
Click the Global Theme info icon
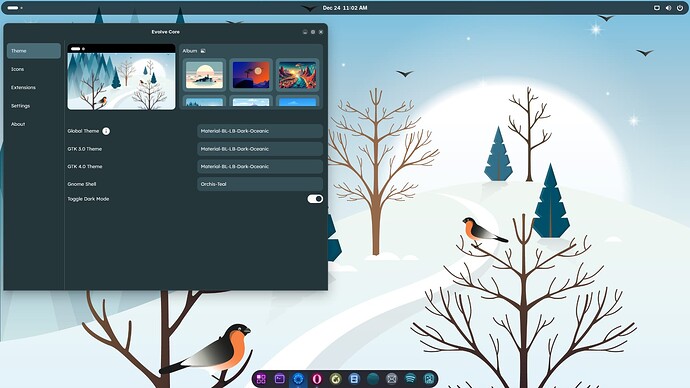pyautogui.click(x=106, y=131)
